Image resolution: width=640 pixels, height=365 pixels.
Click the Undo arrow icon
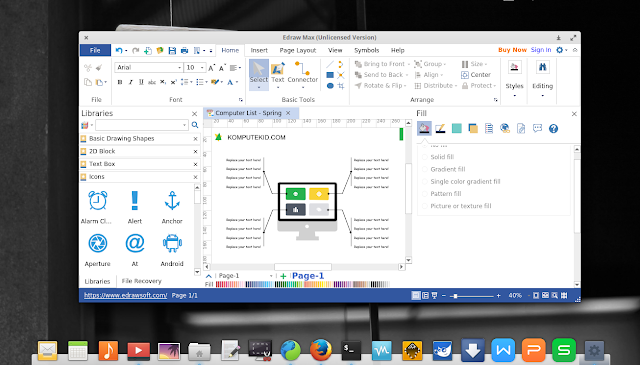pyautogui.click(x=119, y=50)
